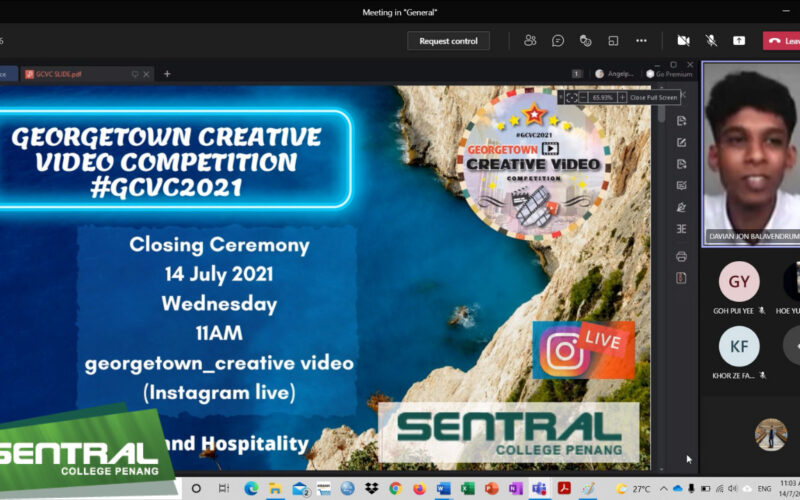Show participants panel in Teams
Screen dimensions: 800x500
[x=530, y=40]
